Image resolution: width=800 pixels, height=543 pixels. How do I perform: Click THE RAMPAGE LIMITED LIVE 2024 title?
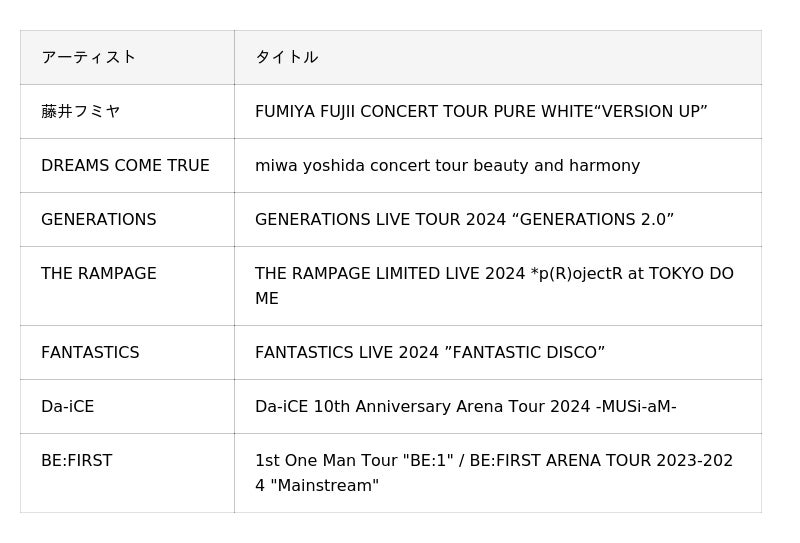coord(494,273)
